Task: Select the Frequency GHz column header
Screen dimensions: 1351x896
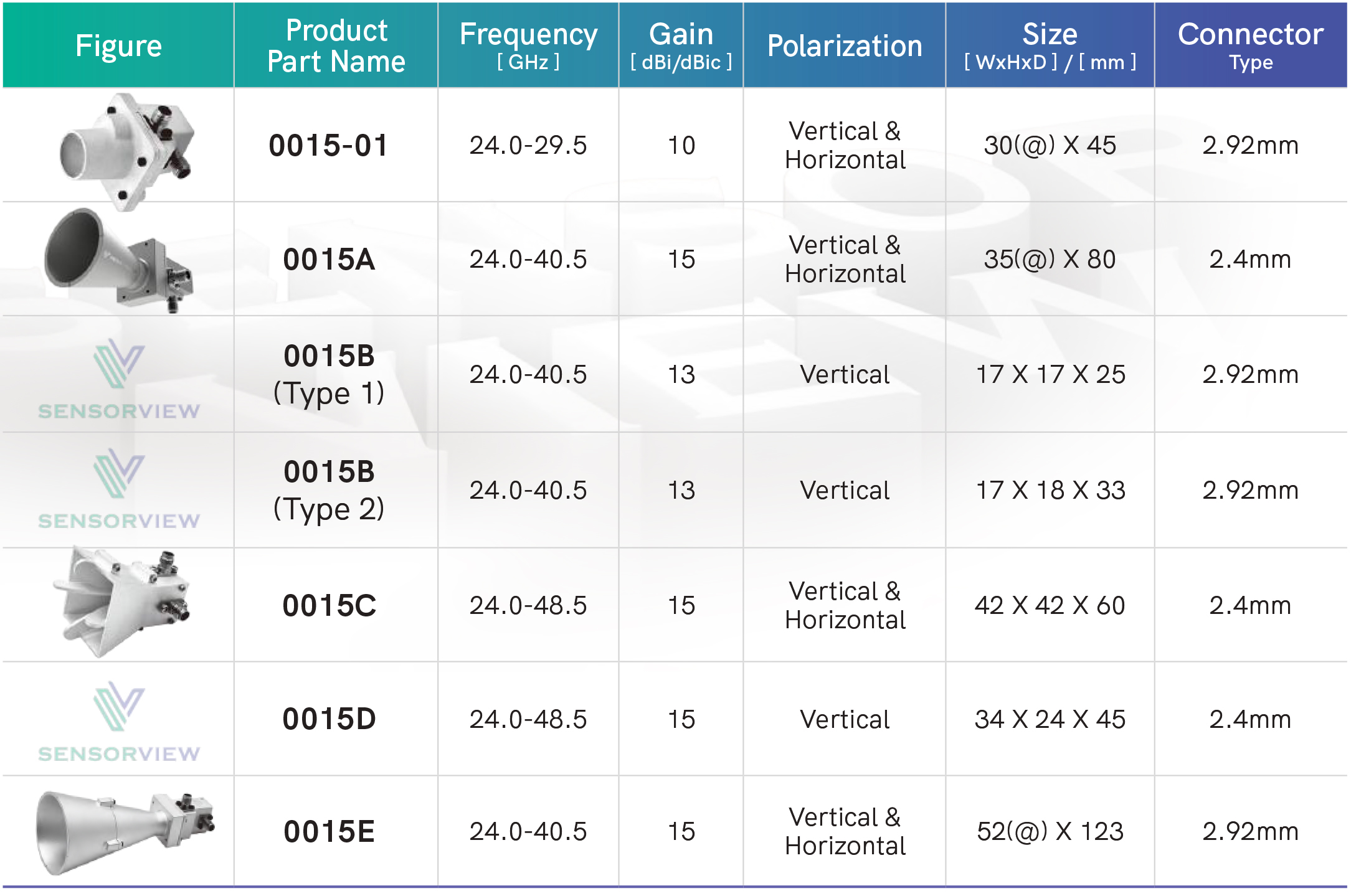Action: (x=528, y=45)
